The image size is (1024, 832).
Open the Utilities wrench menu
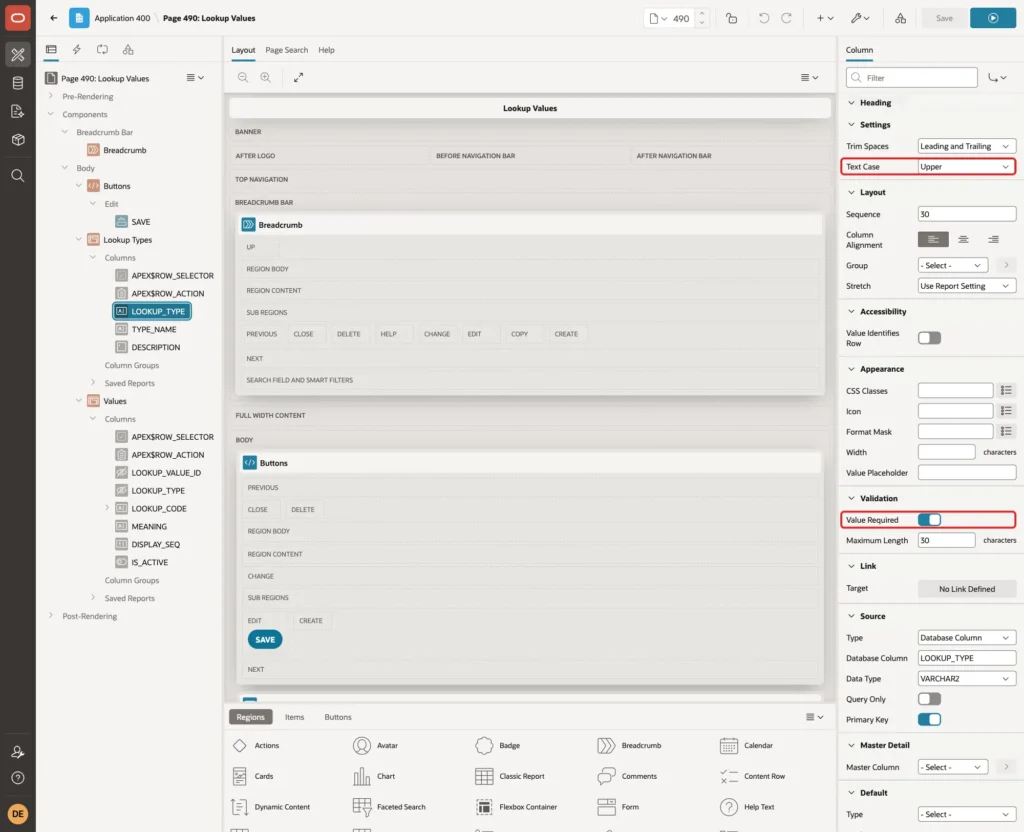860,18
